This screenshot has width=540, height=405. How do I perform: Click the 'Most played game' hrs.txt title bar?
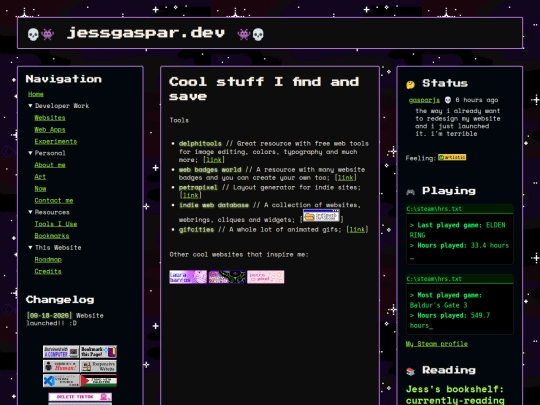coord(460,279)
